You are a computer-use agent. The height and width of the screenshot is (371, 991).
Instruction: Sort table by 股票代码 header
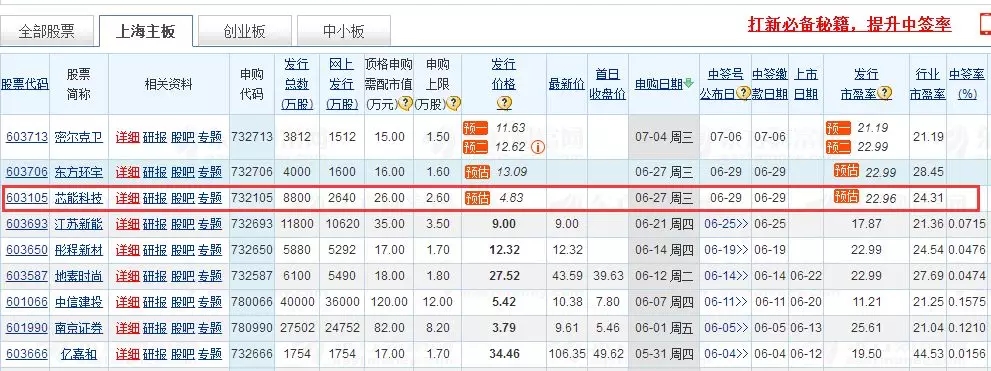[x=25, y=83]
